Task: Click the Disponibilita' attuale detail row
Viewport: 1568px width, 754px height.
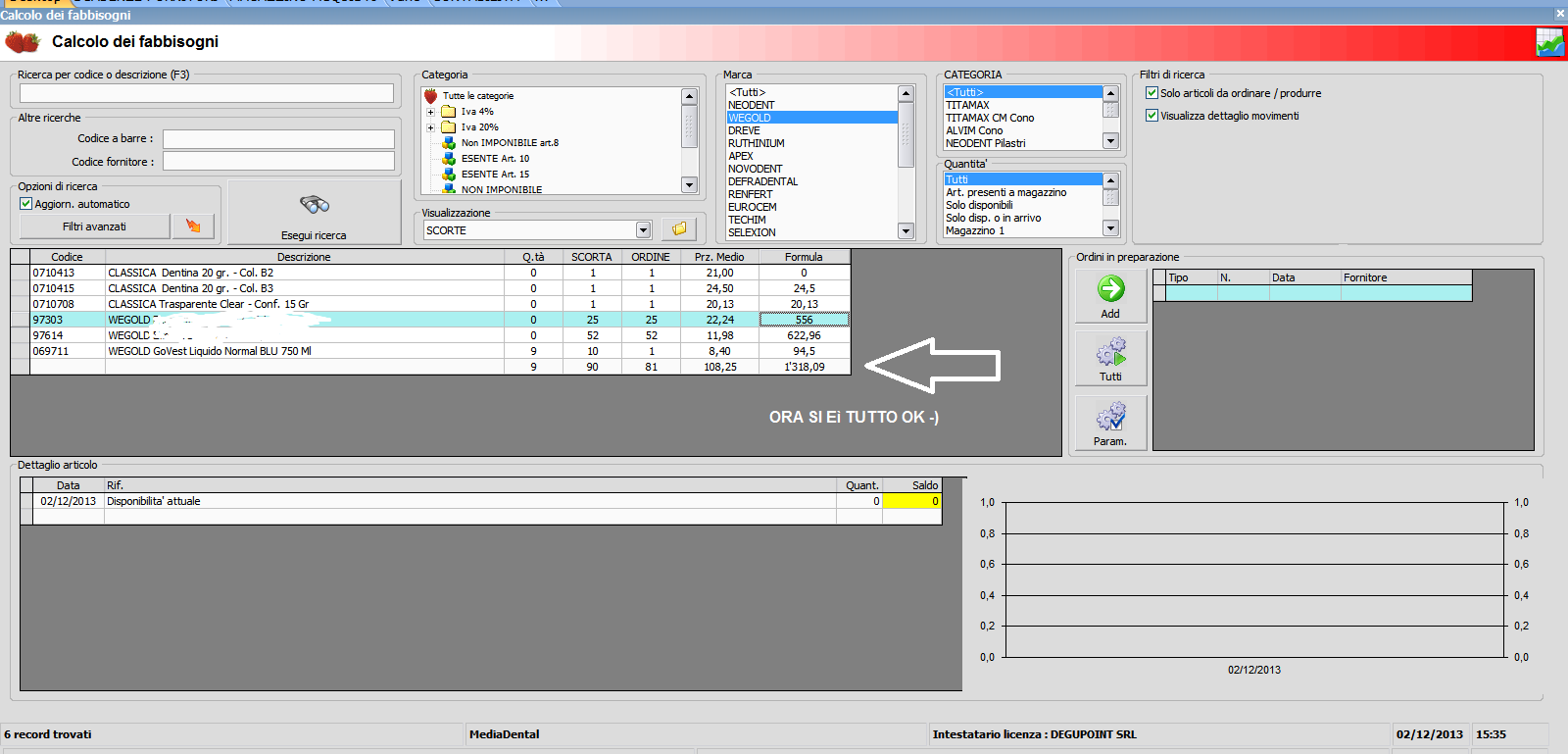Action: pos(481,501)
